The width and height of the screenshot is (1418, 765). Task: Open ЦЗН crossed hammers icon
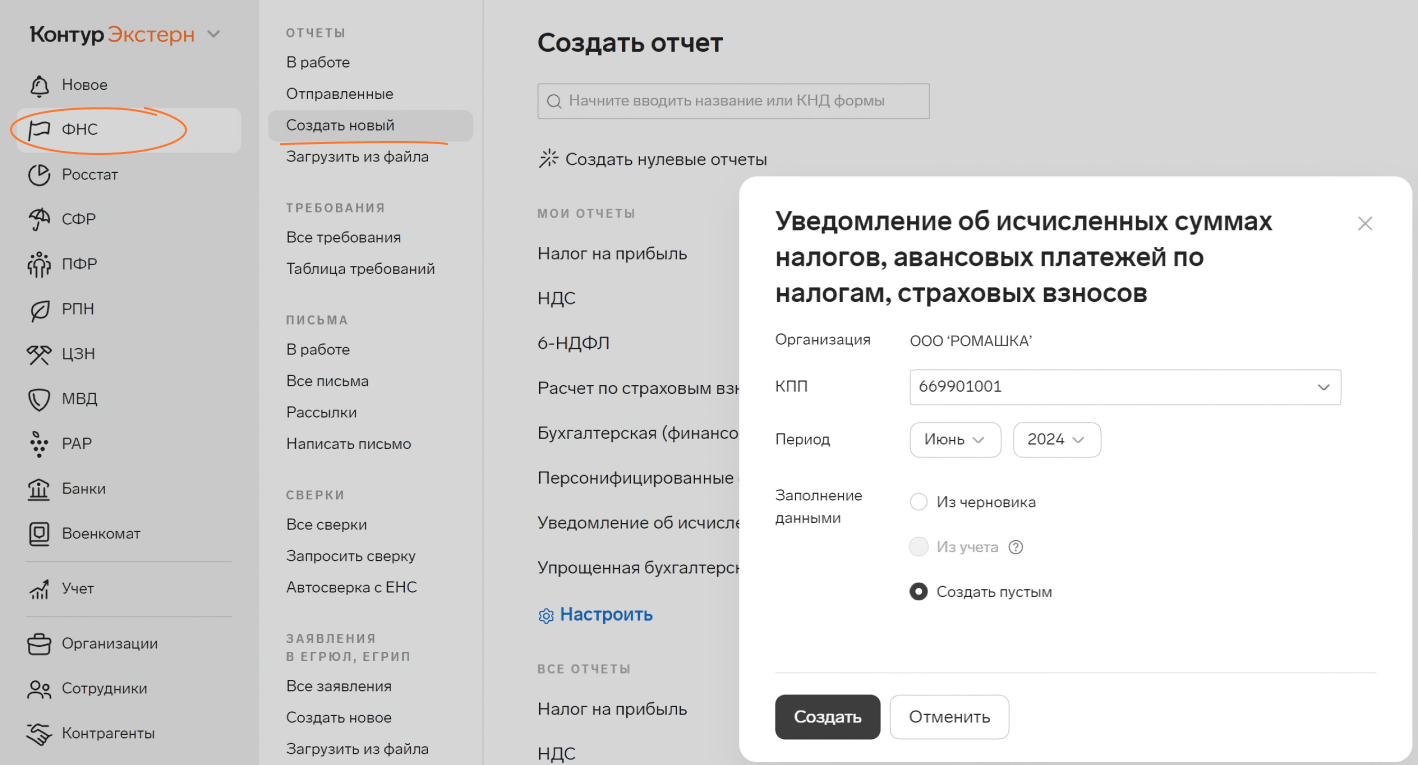click(39, 354)
